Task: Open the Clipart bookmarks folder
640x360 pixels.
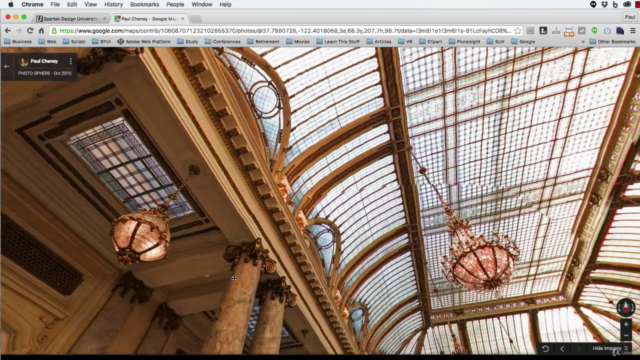Action: (x=431, y=42)
